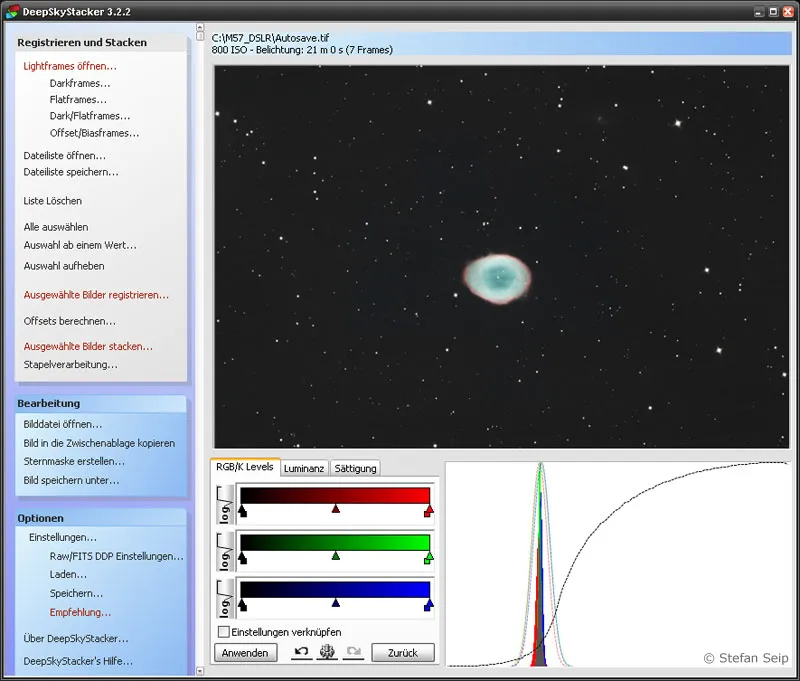Click Offsets berechnen… link
800x681 pixels.
(69, 321)
